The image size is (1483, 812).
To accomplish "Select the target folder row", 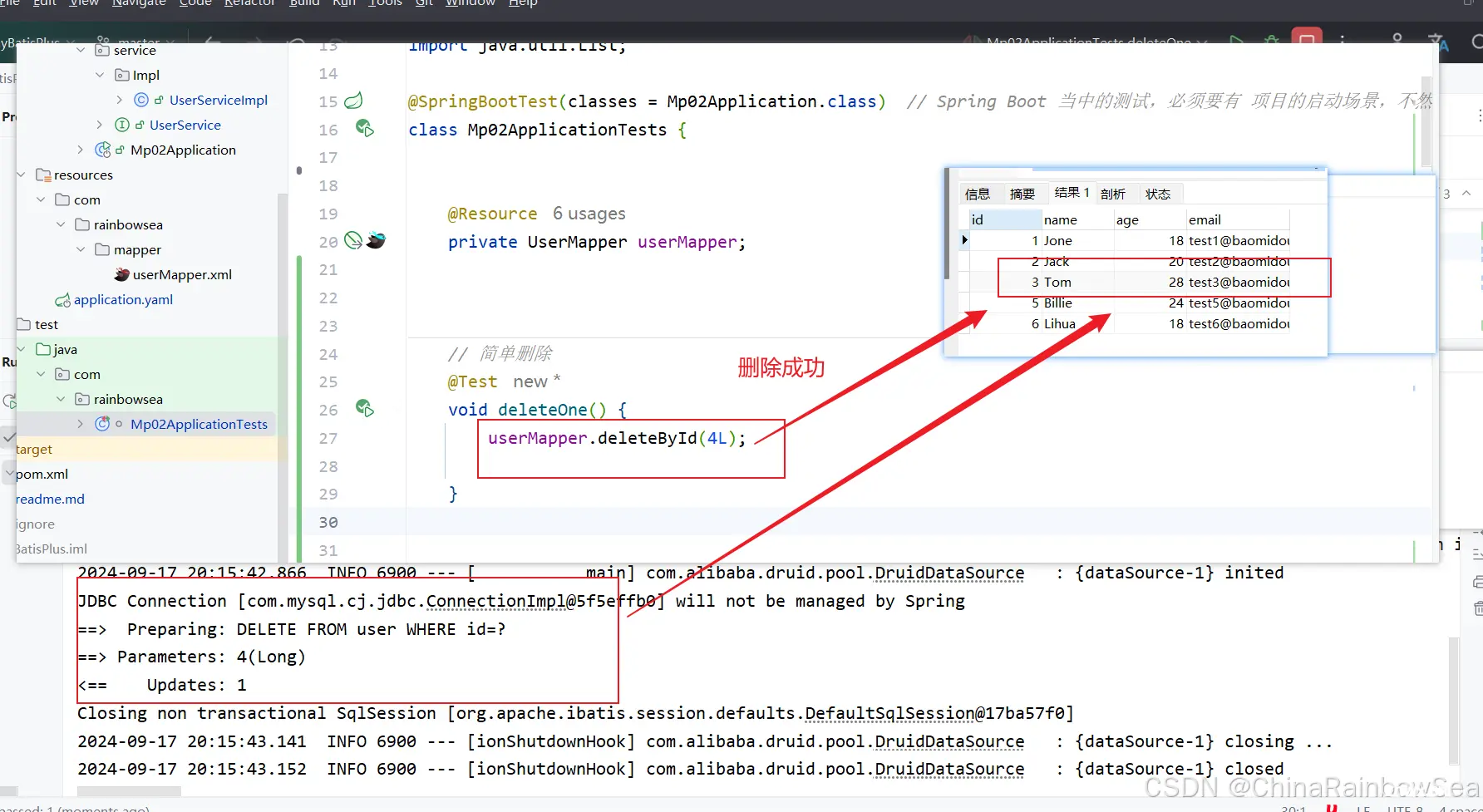I will (x=151, y=449).
